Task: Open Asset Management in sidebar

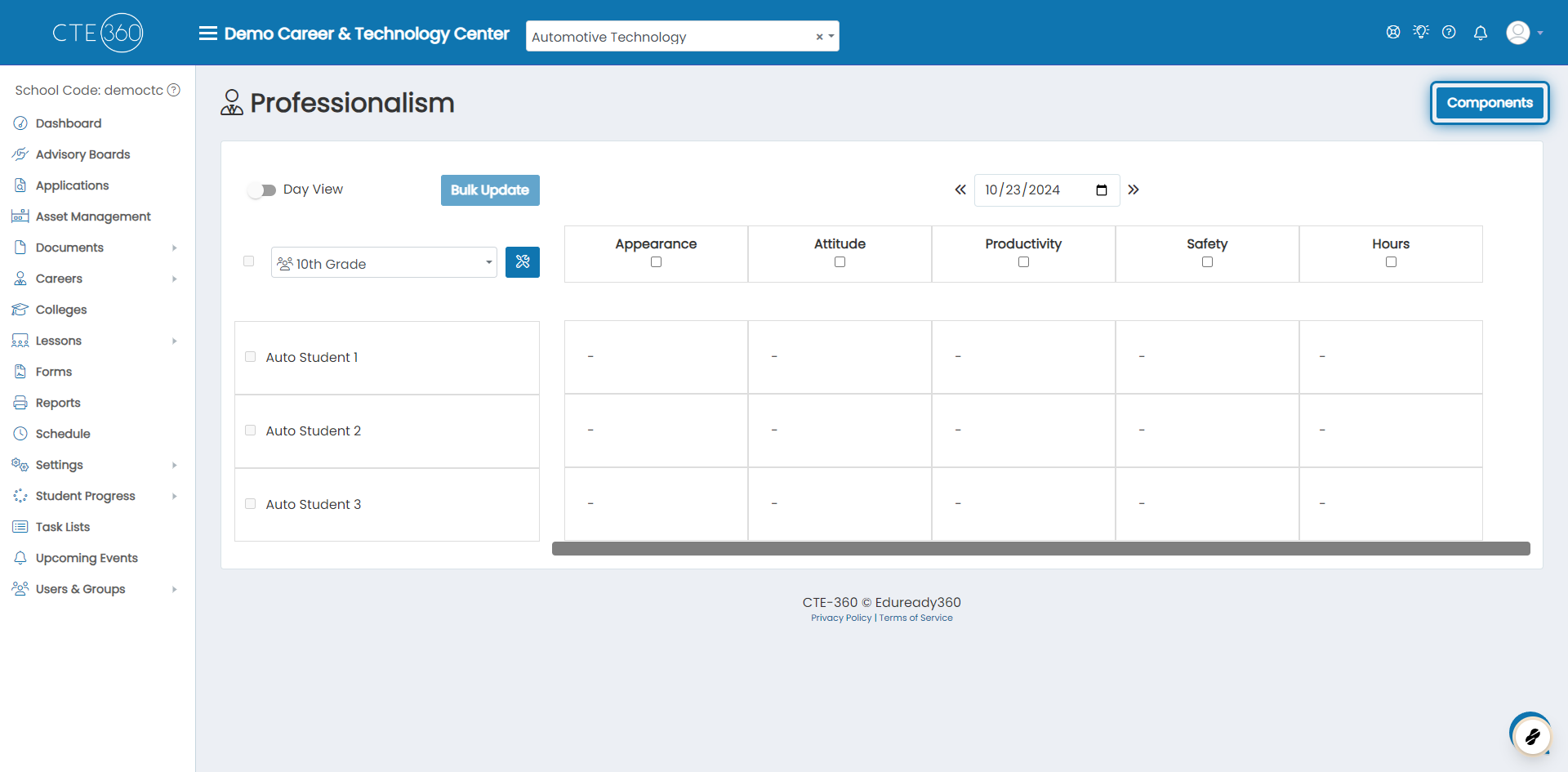Action: coord(93,216)
